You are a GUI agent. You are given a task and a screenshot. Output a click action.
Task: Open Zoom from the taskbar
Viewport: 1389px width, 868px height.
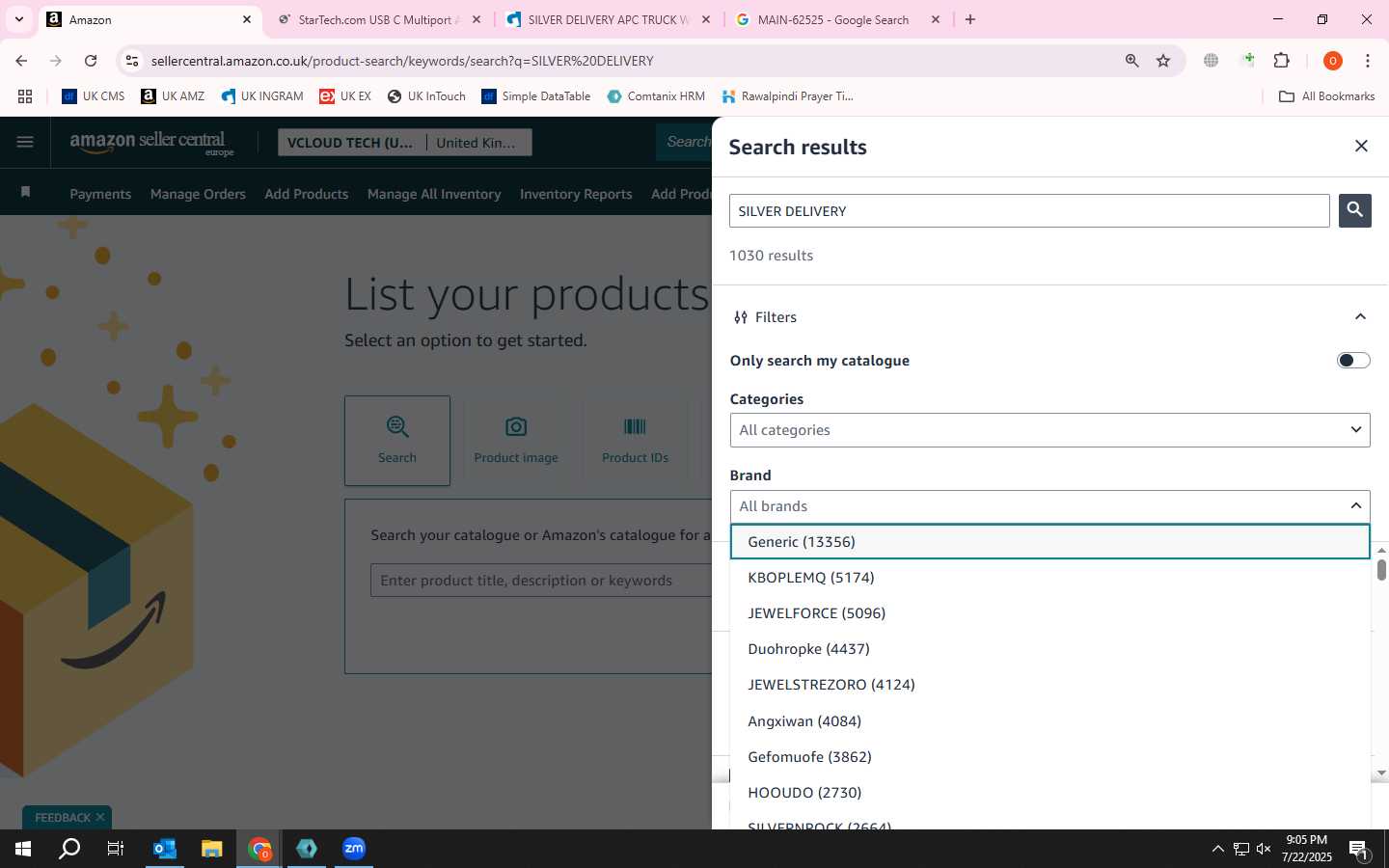(354, 849)
